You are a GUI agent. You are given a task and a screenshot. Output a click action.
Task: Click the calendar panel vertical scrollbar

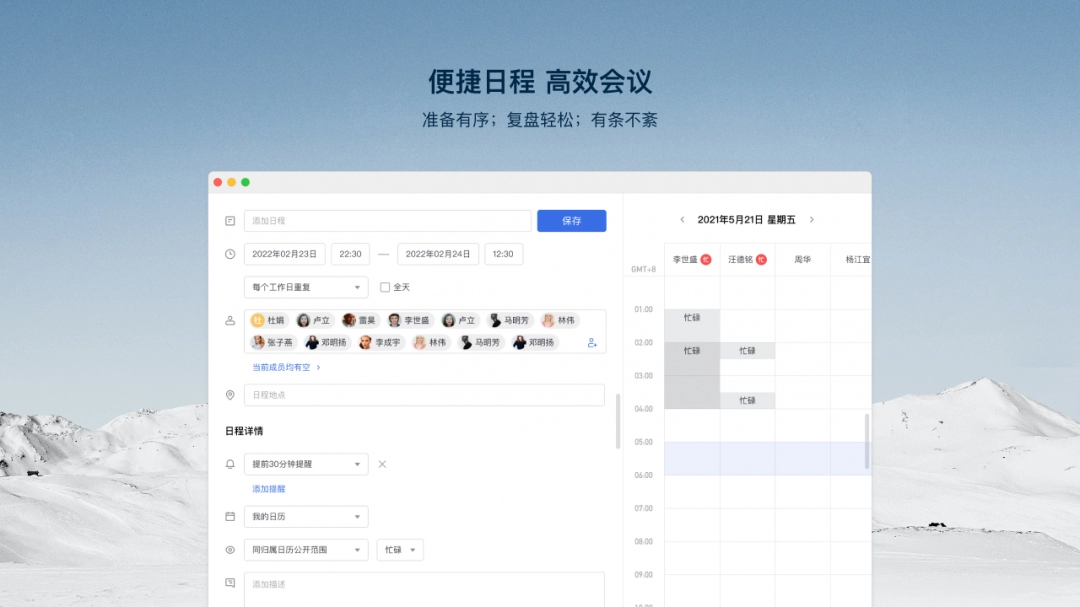click(867, 440)
